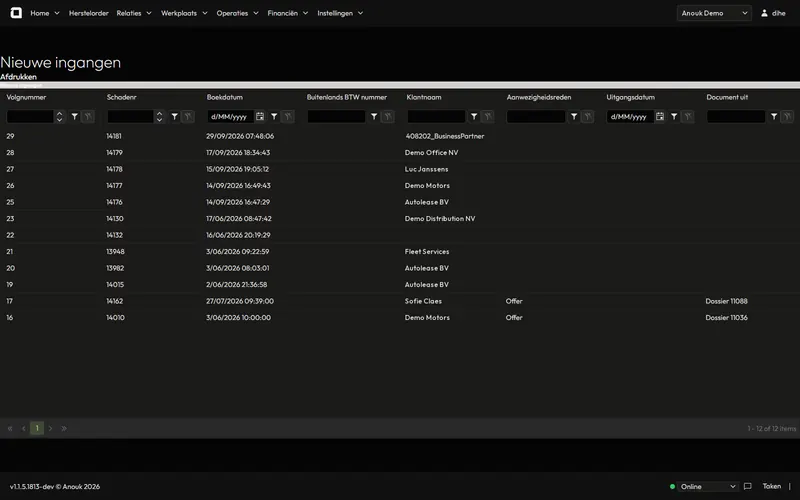Screen dimensions: 800x500
Task: Apply filter on the Uitgangsdatum column
Action: 674,117
